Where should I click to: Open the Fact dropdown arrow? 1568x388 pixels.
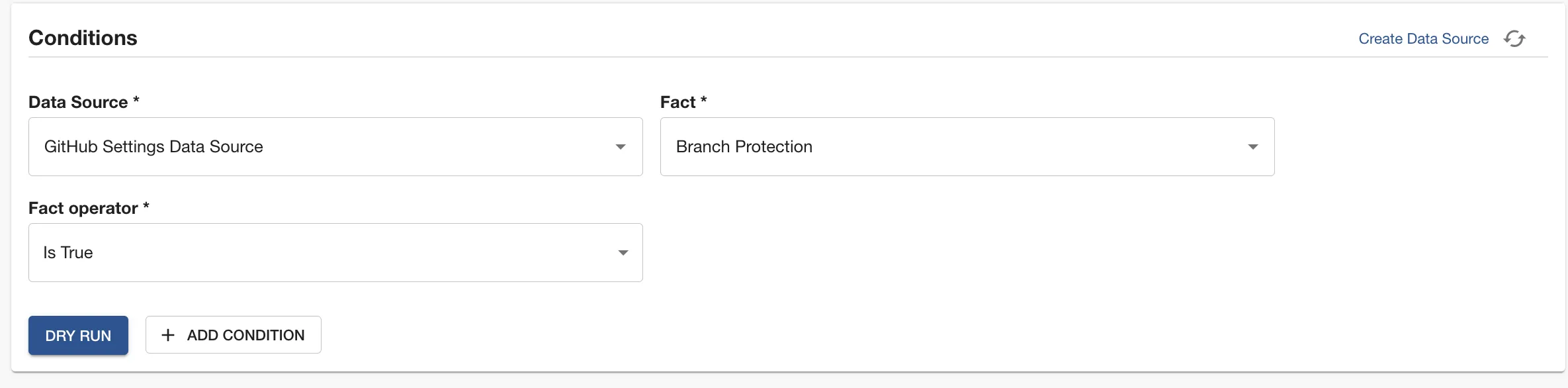[x=1253, y=146]
